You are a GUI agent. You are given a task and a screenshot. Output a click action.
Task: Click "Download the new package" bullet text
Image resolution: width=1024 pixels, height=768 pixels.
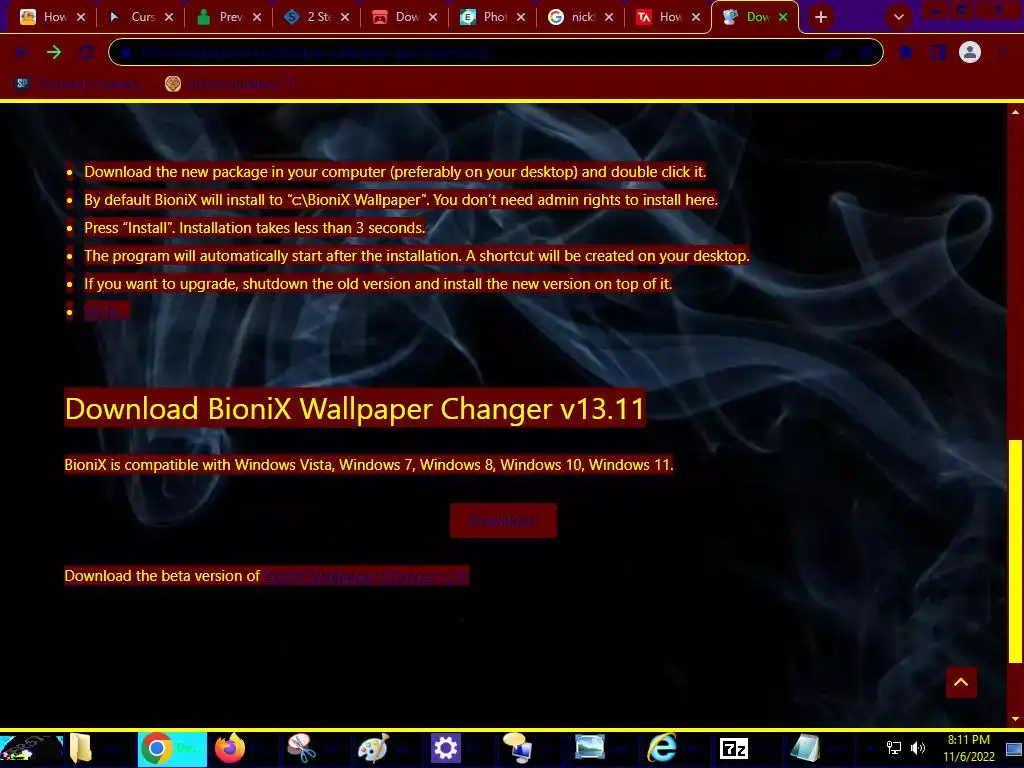coord(395,172)
